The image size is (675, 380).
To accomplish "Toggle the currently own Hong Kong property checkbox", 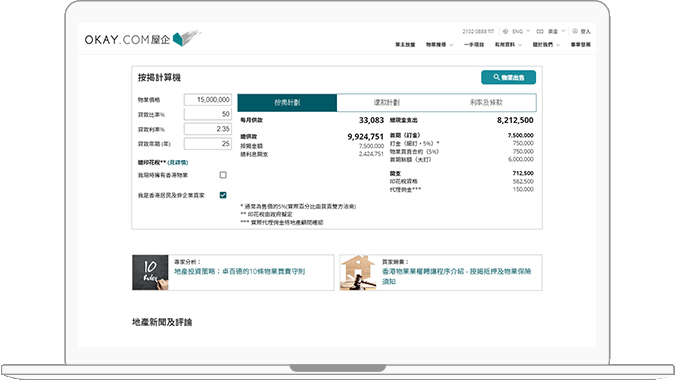I will (x=223, y=175).
